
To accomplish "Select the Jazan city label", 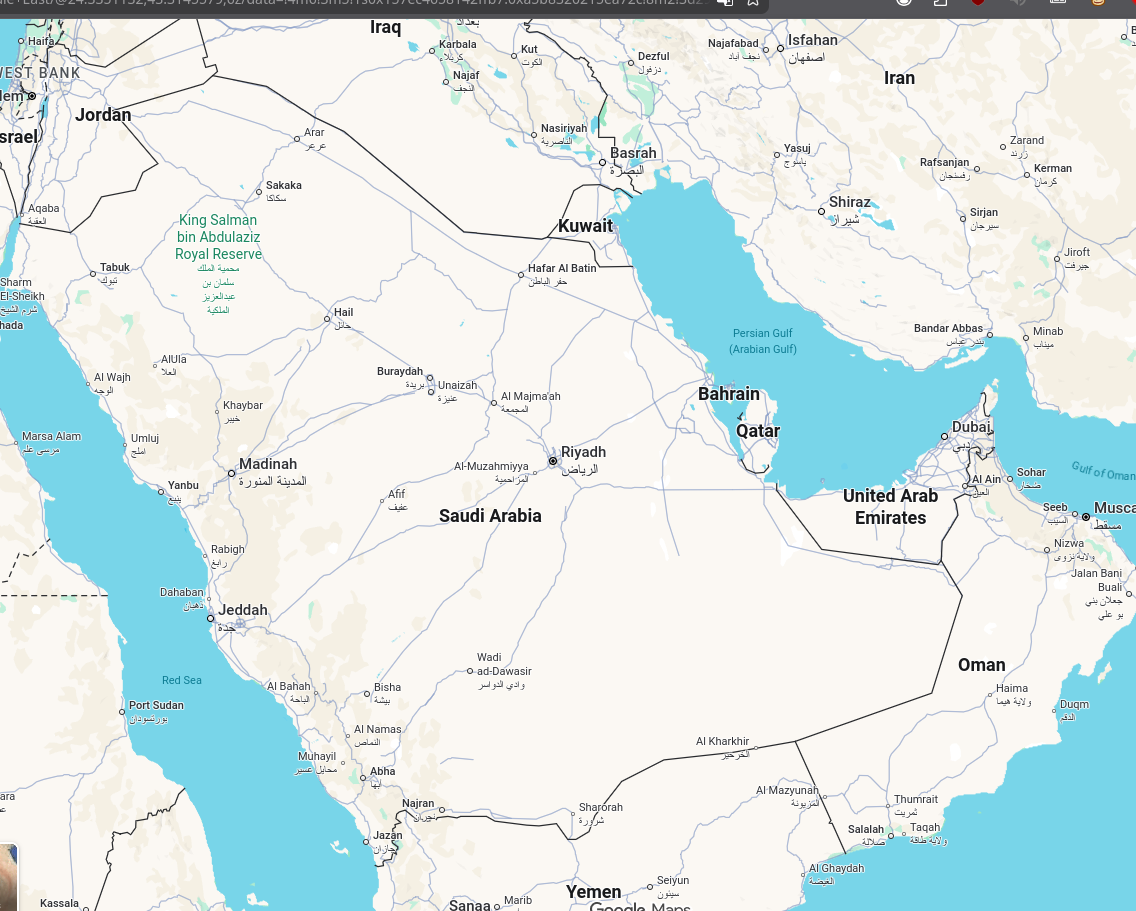I will tap(388, 836).
